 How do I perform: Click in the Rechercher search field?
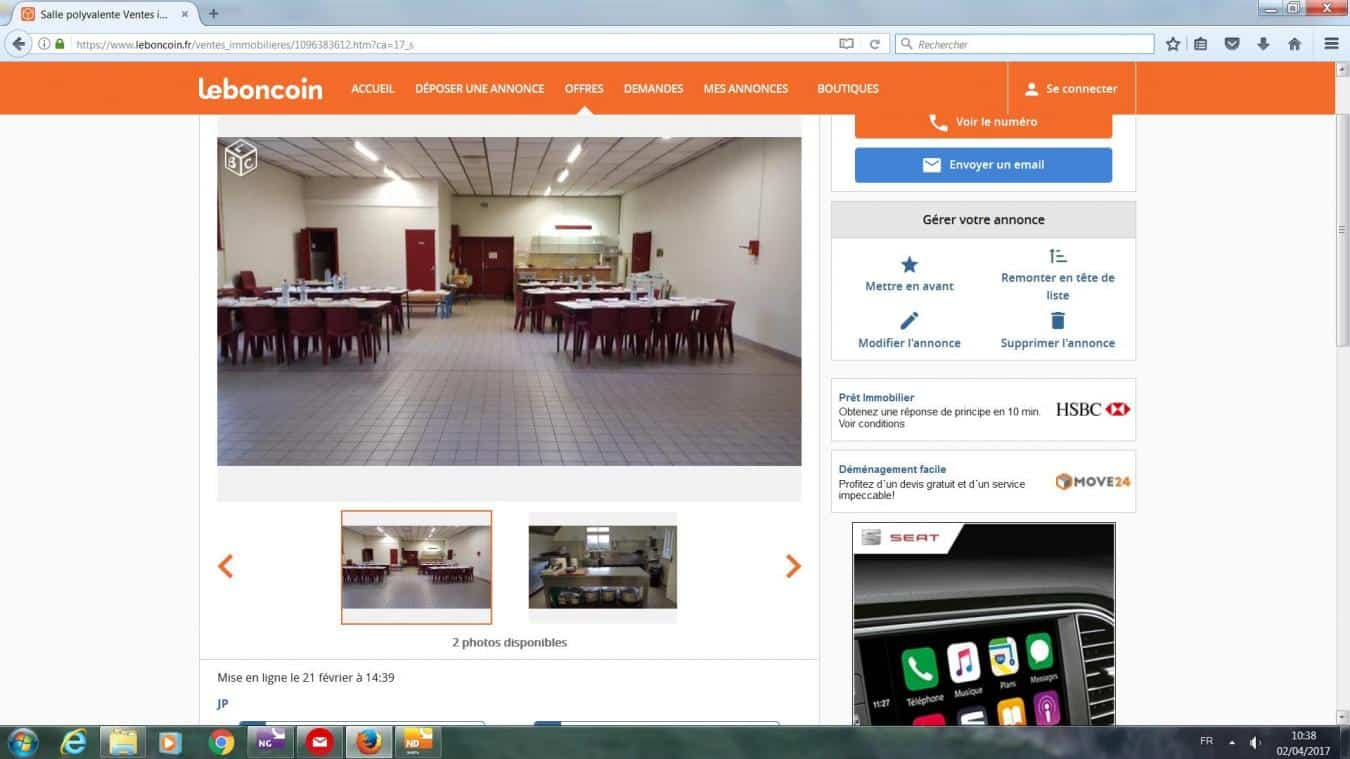(1030, 44)
